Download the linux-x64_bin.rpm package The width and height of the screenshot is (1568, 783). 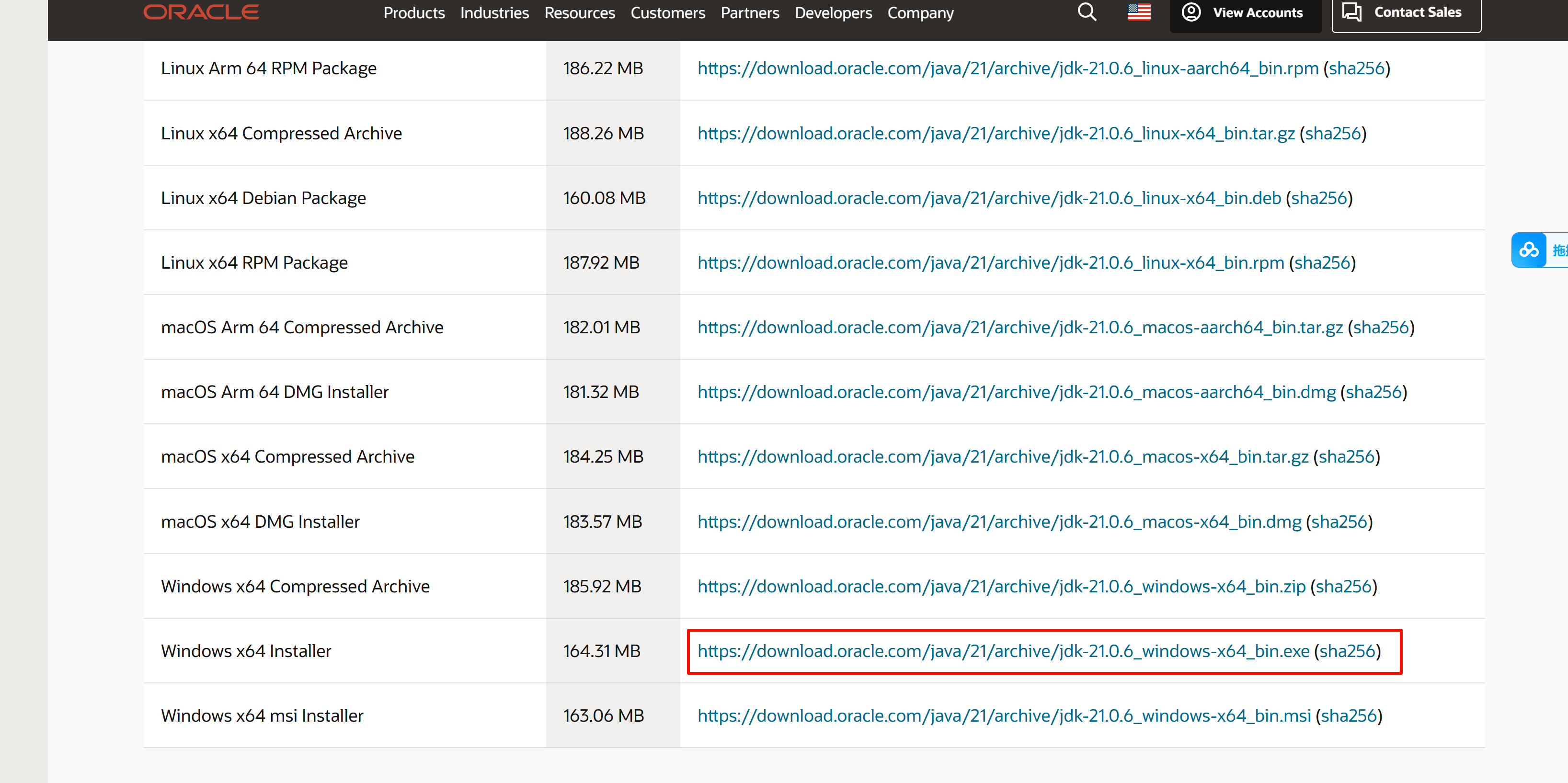[990, 262]
